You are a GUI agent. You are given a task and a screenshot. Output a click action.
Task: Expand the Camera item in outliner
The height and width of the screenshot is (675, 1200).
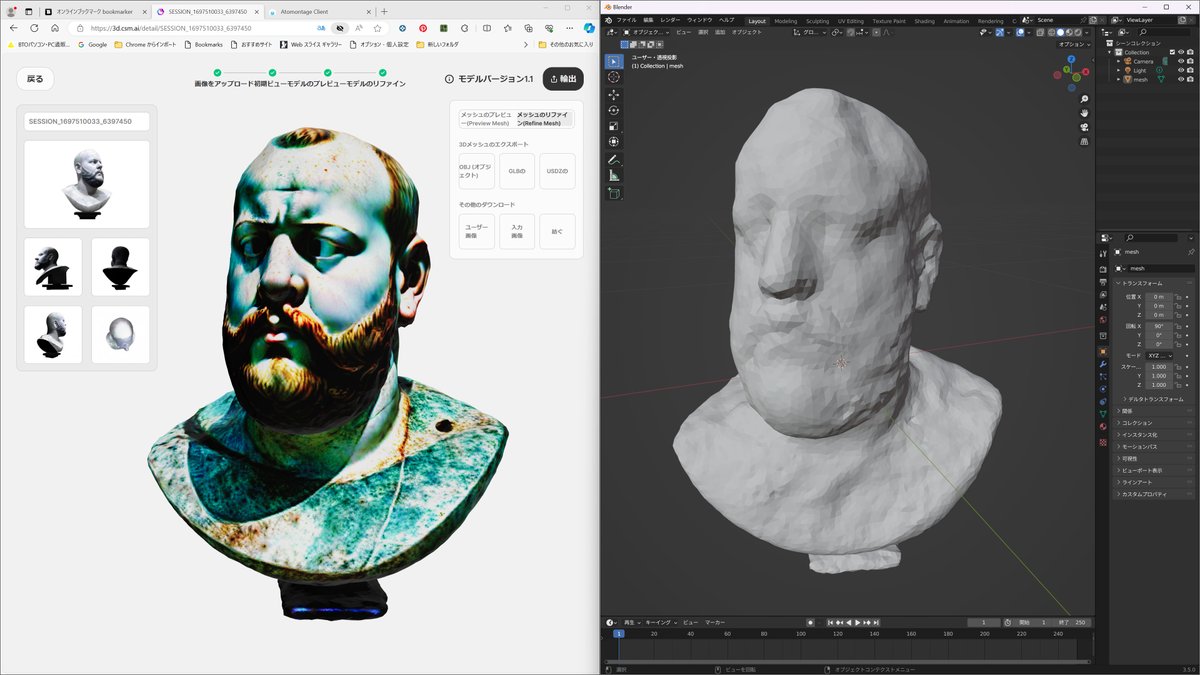coord(1119,61)
